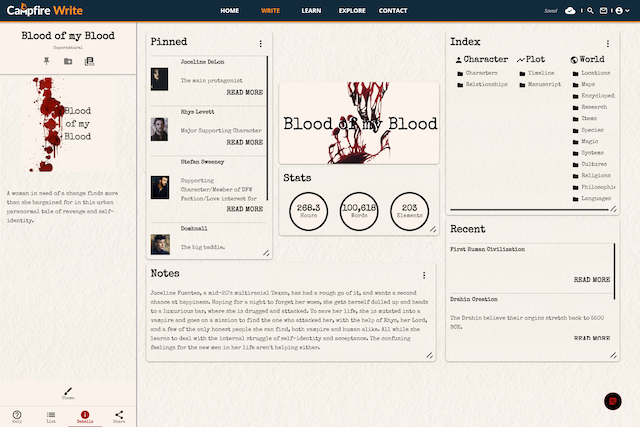Open the Locations folder in Index
This screenshot has width=640, height=427.
[x=591, y=73]
